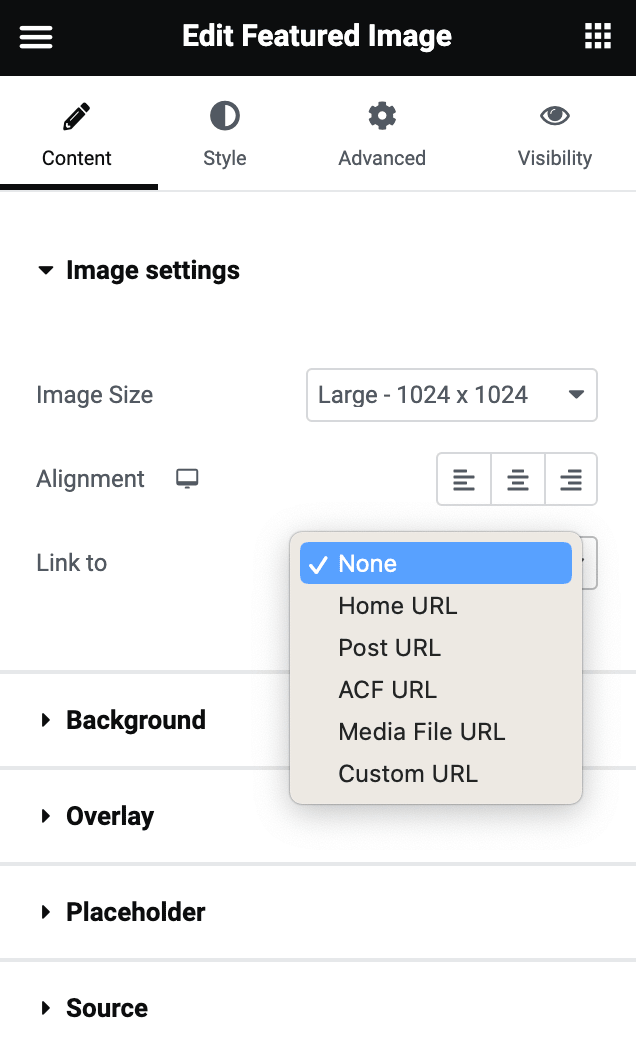The width and height of the screenshot is (636, 1054).
Task: Go to the Visibility tab
Action: click(x=555, y=134)
